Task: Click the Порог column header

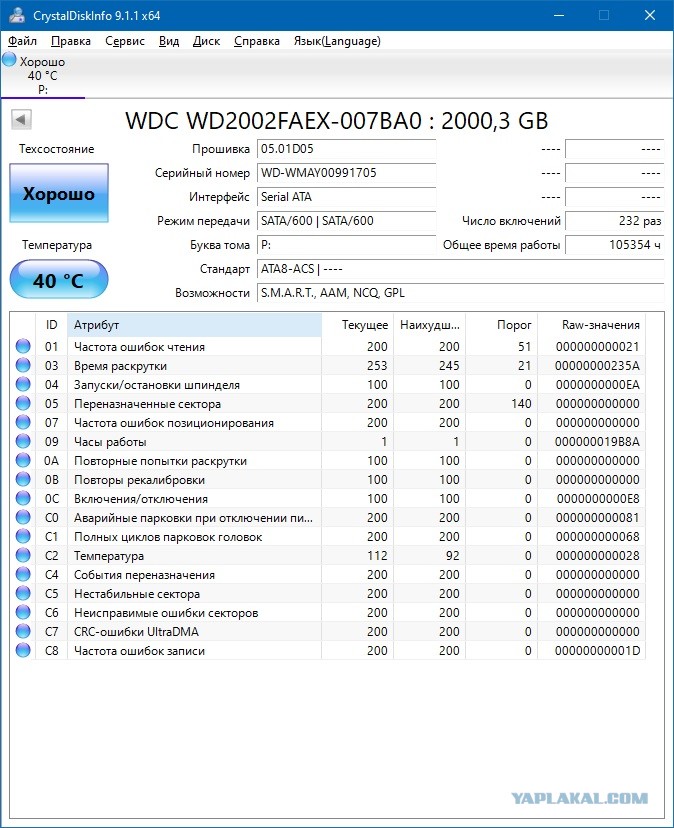Action: (501, 325)
